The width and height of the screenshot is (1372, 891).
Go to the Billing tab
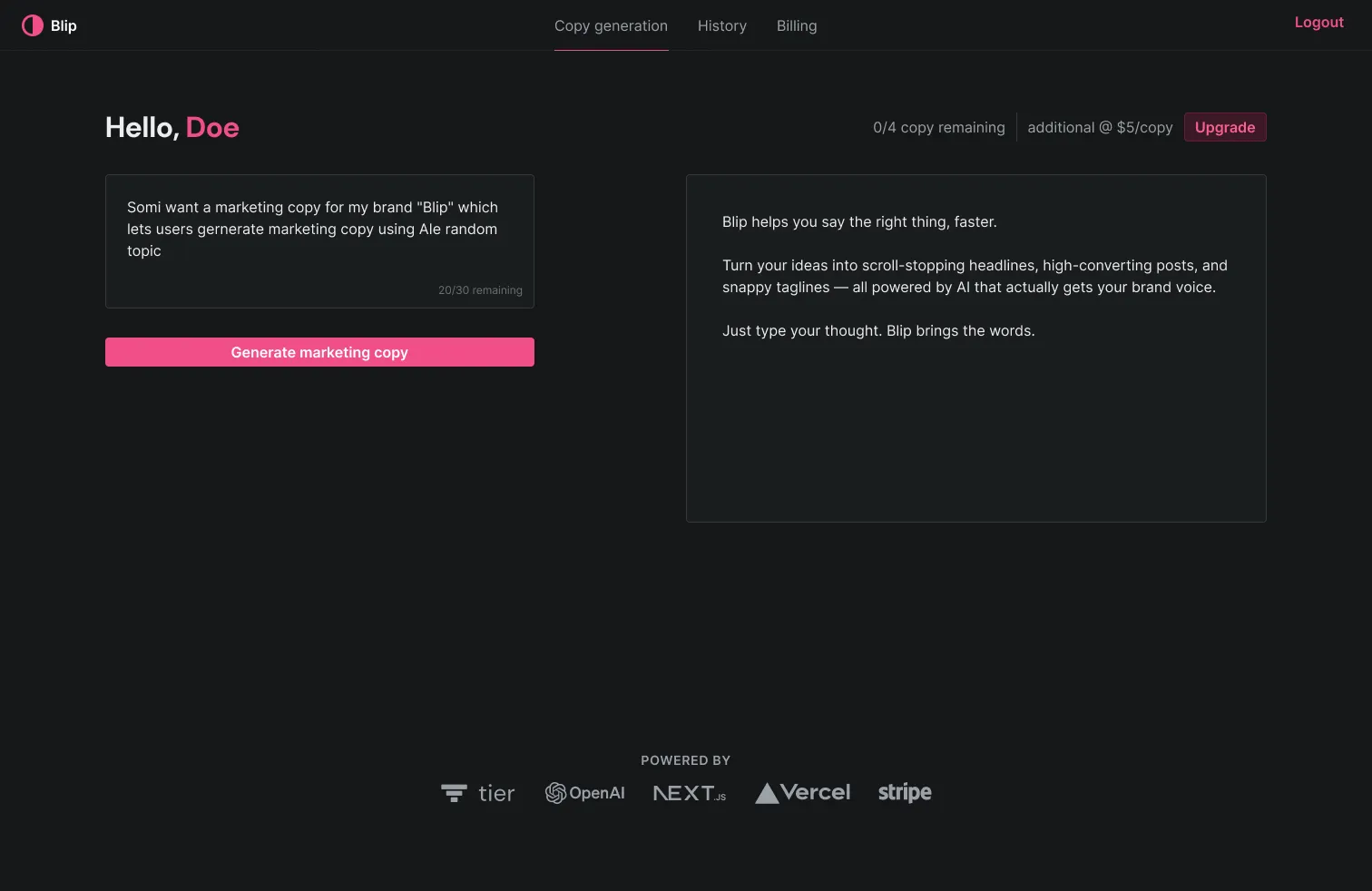pyautogui.click(x=796, y=26)
